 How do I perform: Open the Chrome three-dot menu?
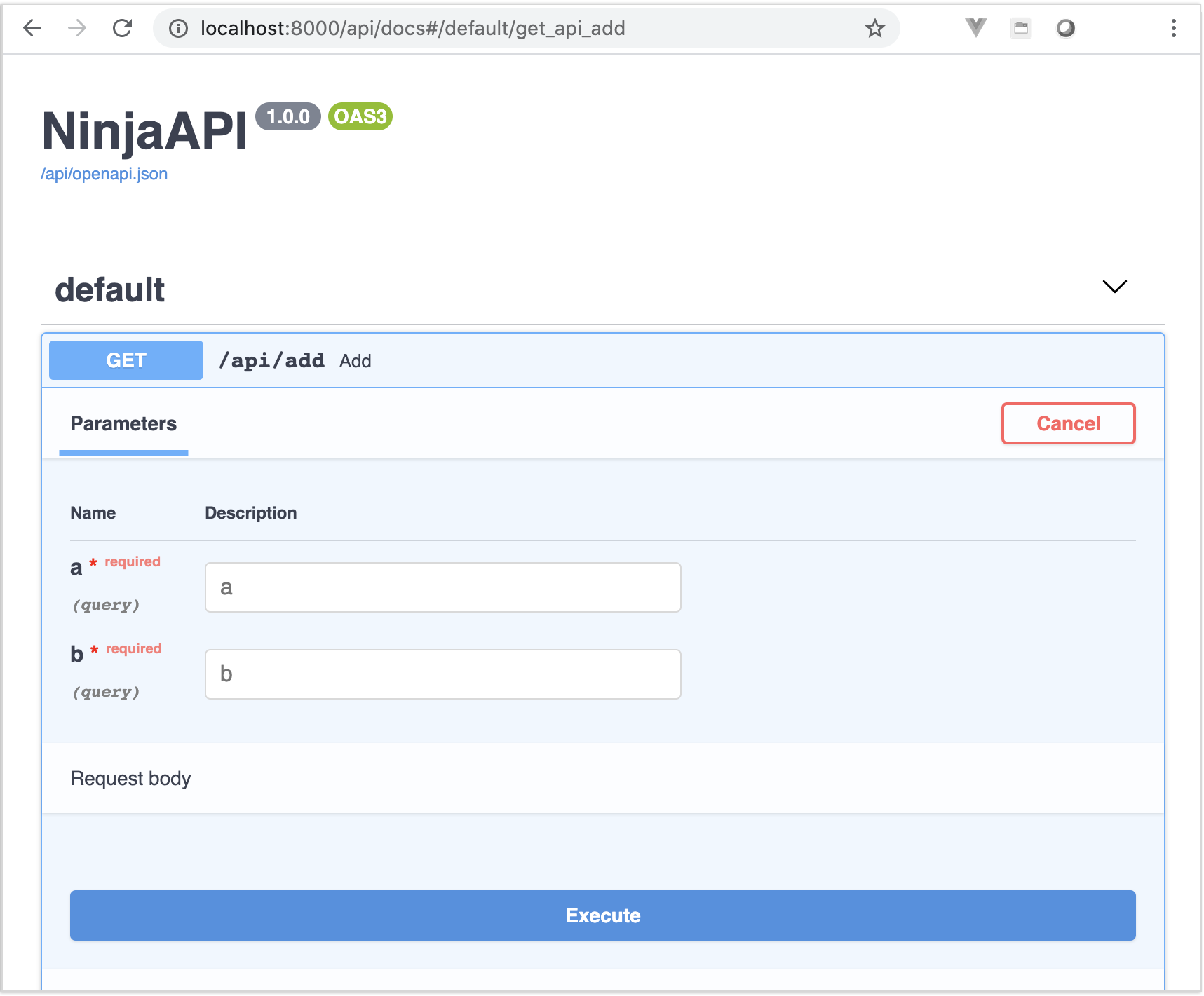pyautogui.click(x=1173, y=29)
